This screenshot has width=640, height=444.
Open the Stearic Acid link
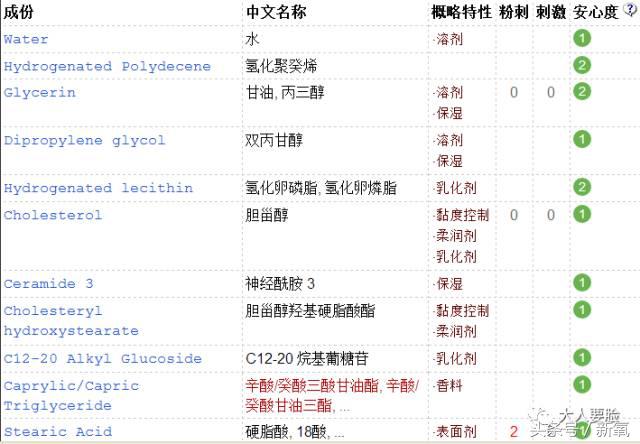(58, 431)
